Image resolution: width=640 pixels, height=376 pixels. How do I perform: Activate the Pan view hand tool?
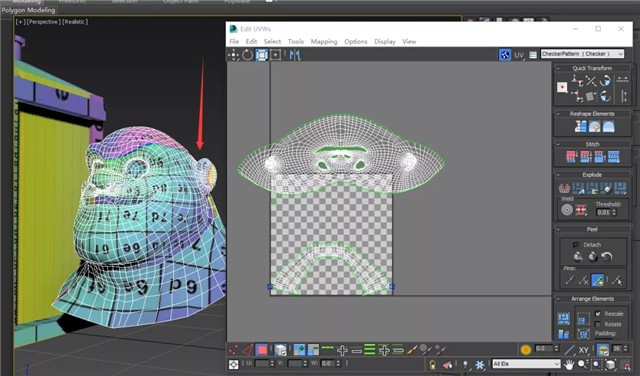pos(569,365)
